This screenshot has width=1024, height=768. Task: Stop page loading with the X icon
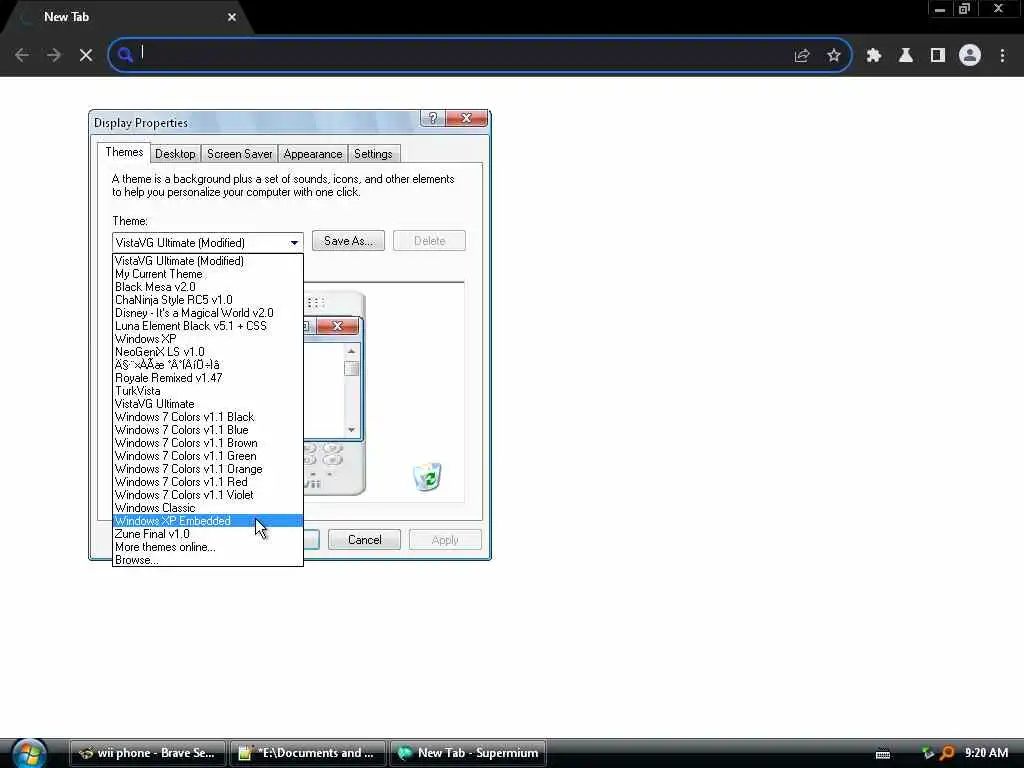coord(86,56)
